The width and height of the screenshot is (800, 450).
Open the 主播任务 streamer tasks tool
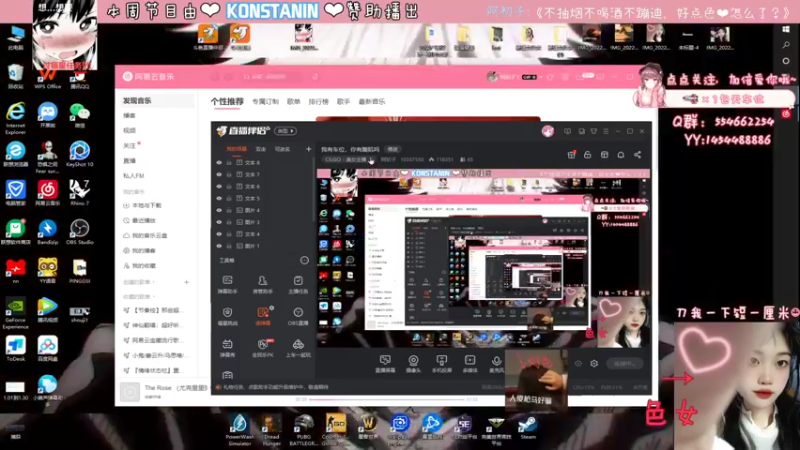298,284
